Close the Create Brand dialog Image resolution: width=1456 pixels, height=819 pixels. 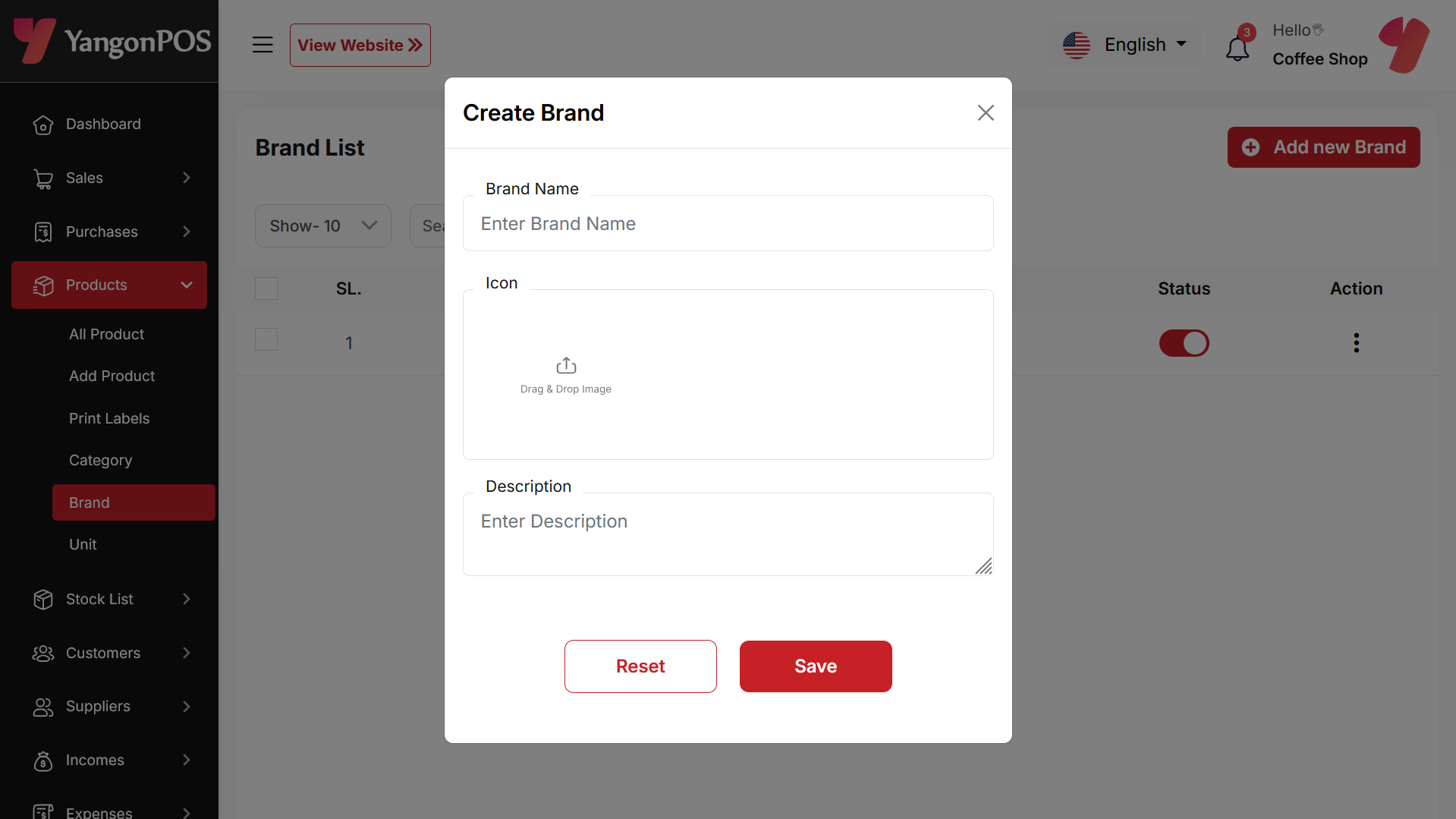[x=986, y=113]
